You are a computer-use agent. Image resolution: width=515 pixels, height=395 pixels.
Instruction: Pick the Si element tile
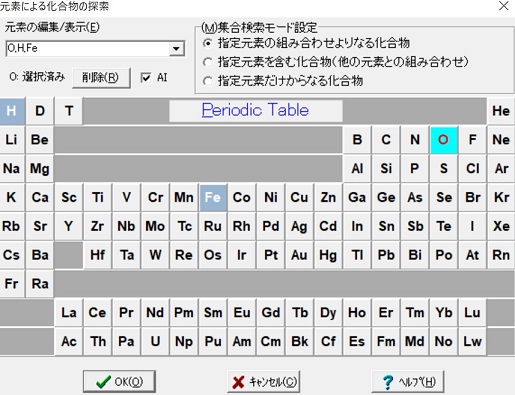tap(386, 169)
